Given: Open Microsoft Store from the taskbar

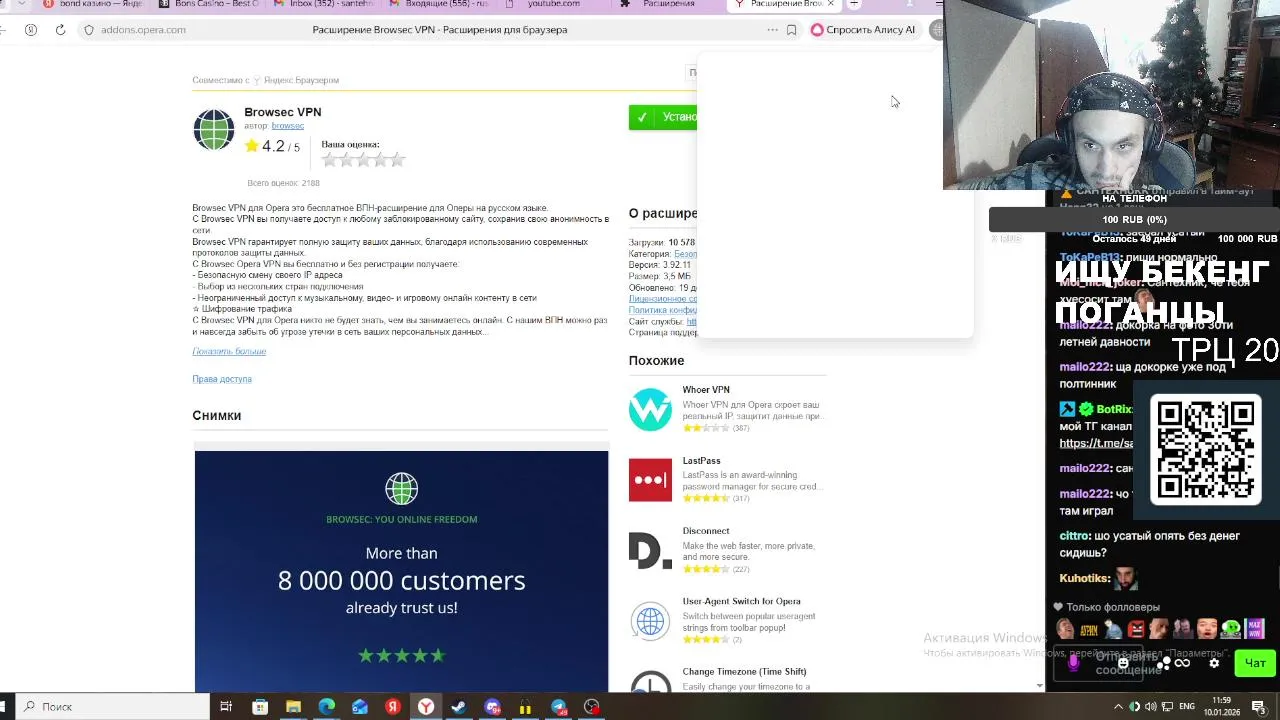Looking at the screenshot, I should pyautogui.click(x=260, y=707).
